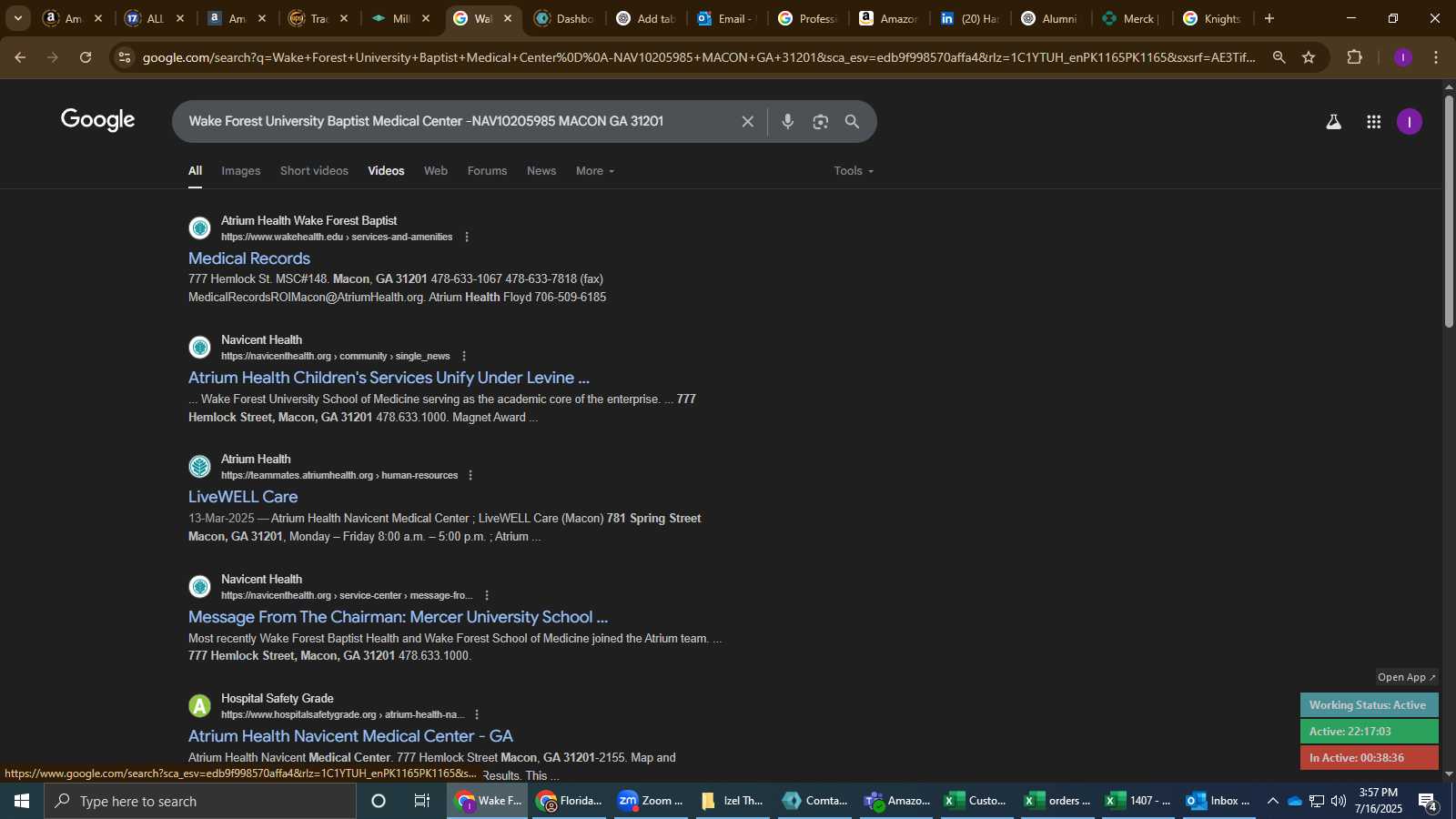Viewport: 1456px width, 819px height.
Task: Open the orders Excel taskbar item
Action: (x=1057, y=801)
